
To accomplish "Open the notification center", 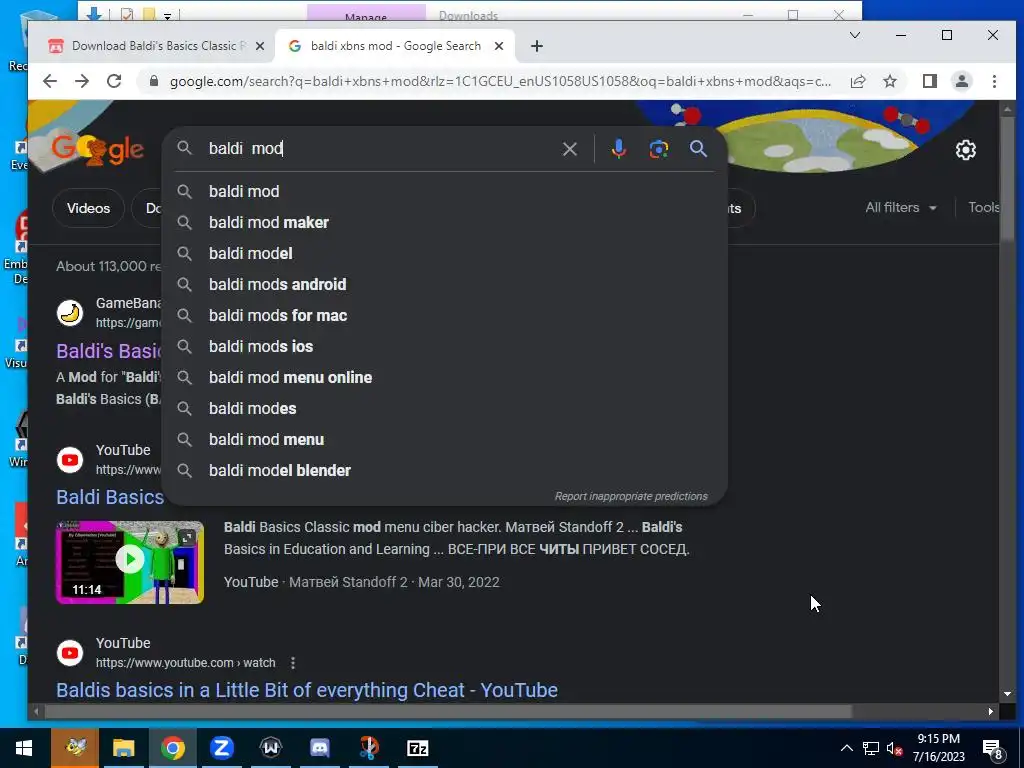I will (x=993, y=749).
